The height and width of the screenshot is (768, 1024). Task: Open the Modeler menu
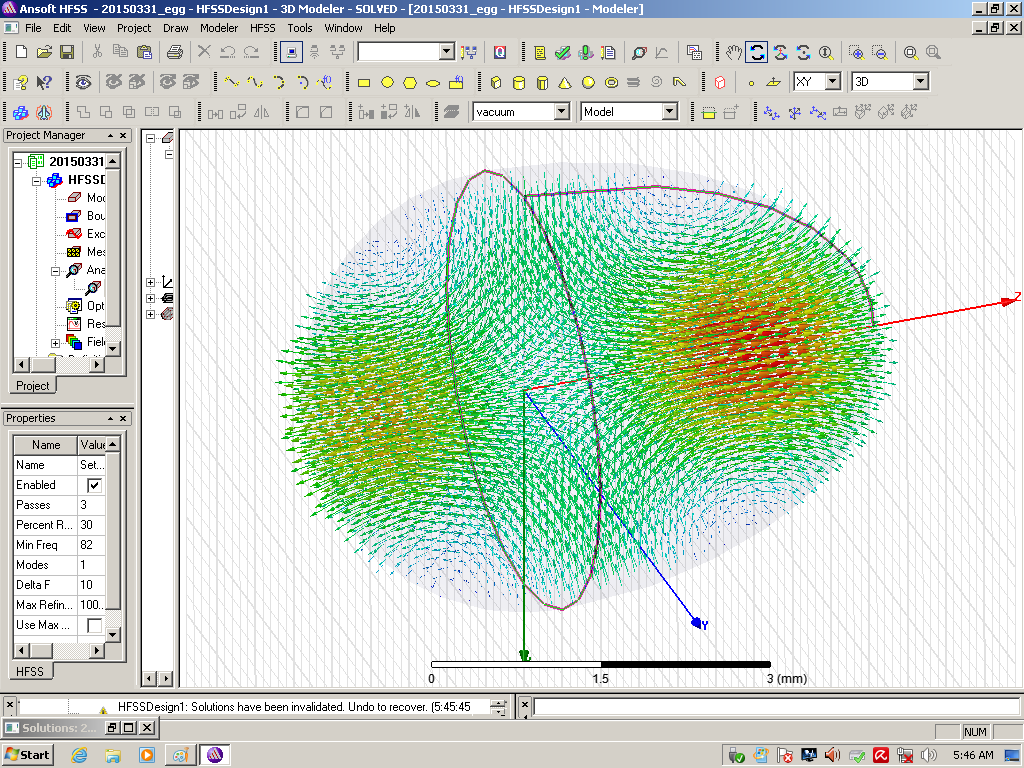click(219, 28)
